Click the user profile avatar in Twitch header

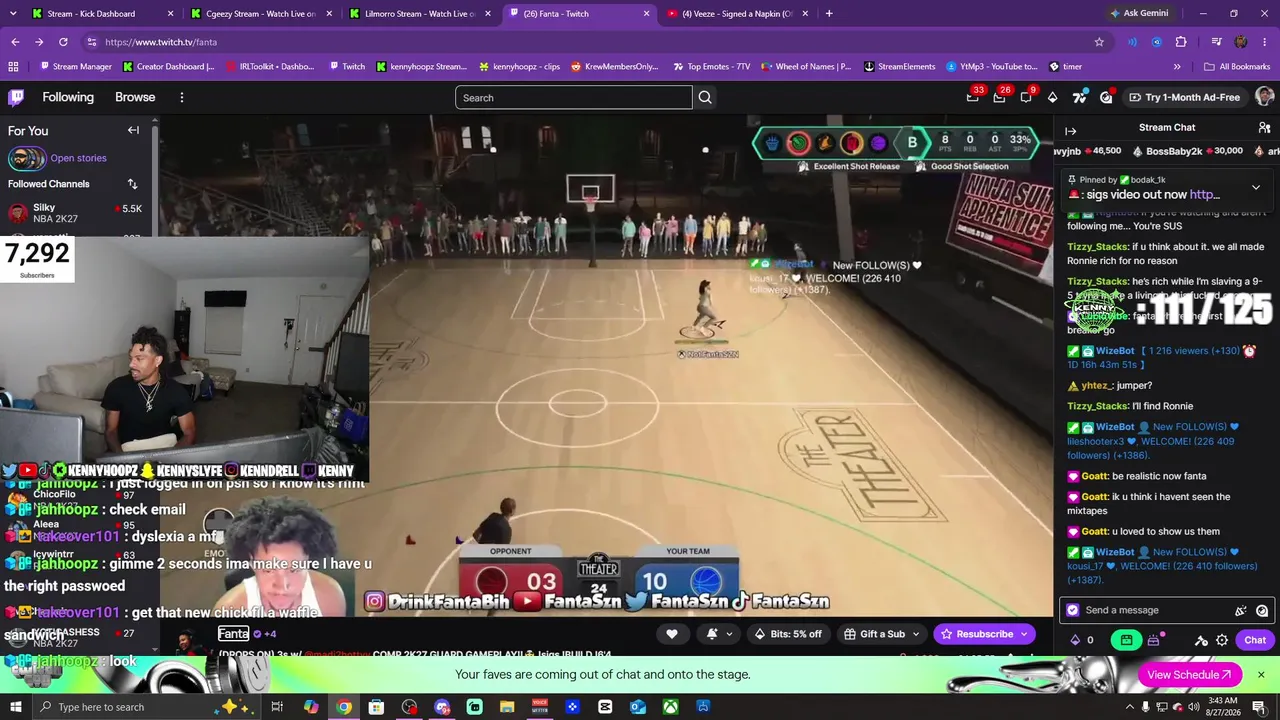[1264, 97]
